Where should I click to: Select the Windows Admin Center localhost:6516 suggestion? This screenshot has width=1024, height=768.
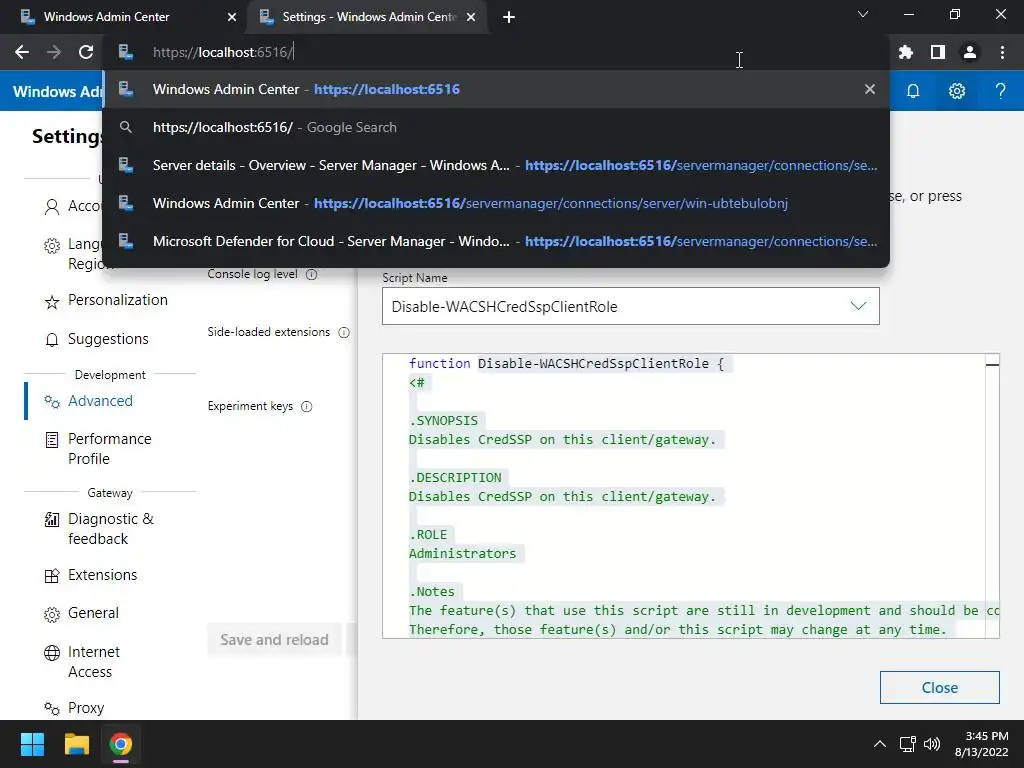point(496,89)
